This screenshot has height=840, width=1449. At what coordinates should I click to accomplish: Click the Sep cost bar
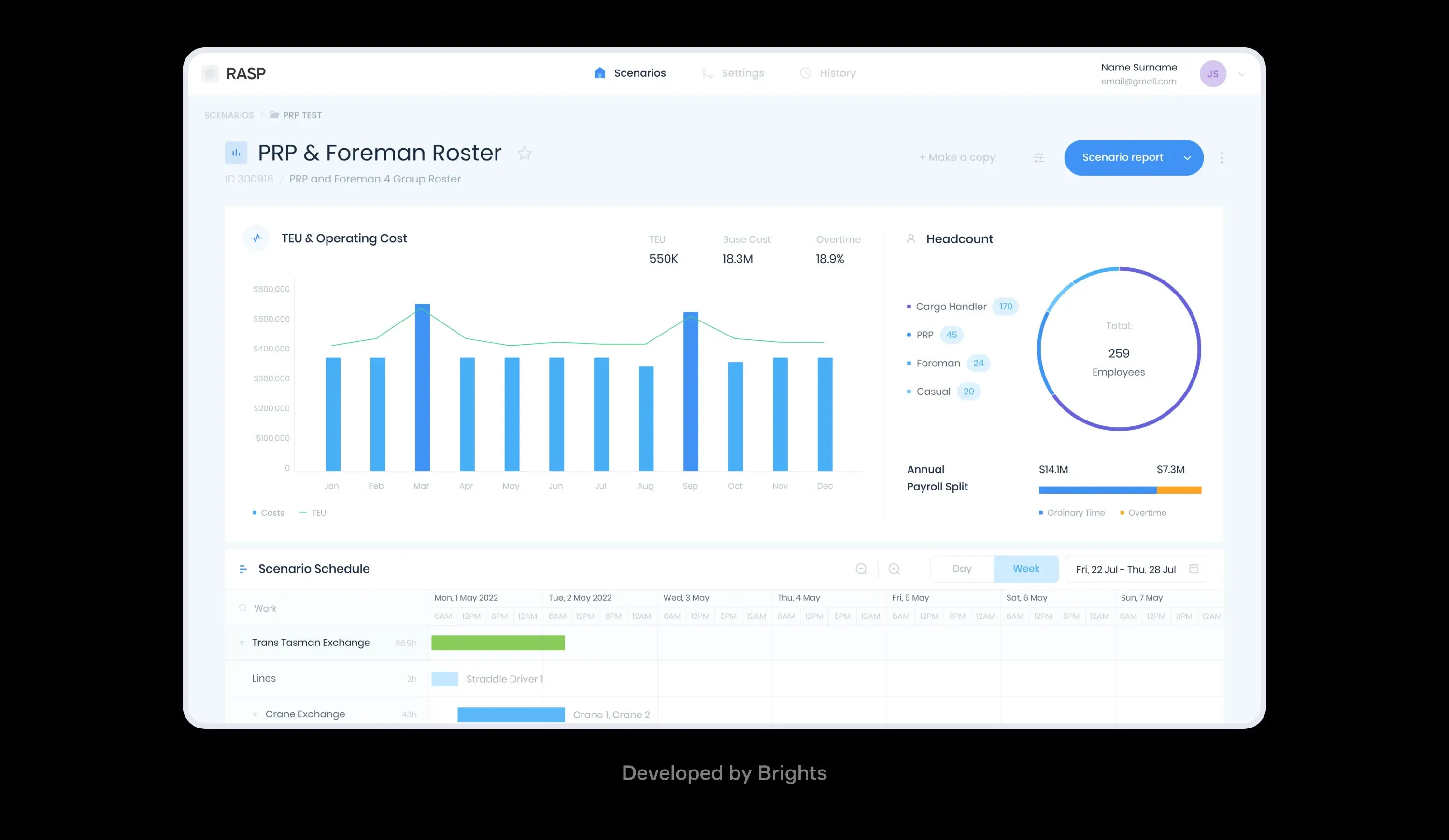[x=691, y=391]
